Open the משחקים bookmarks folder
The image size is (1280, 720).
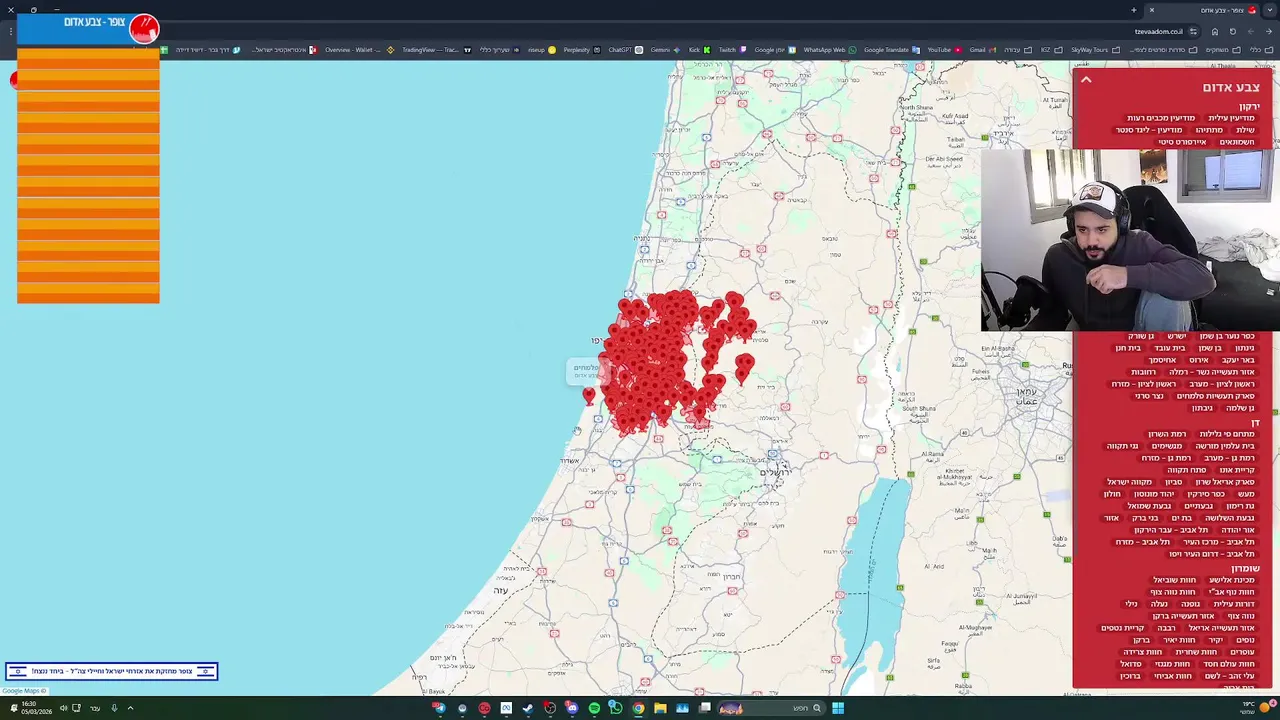click(x=1224, y=50)
